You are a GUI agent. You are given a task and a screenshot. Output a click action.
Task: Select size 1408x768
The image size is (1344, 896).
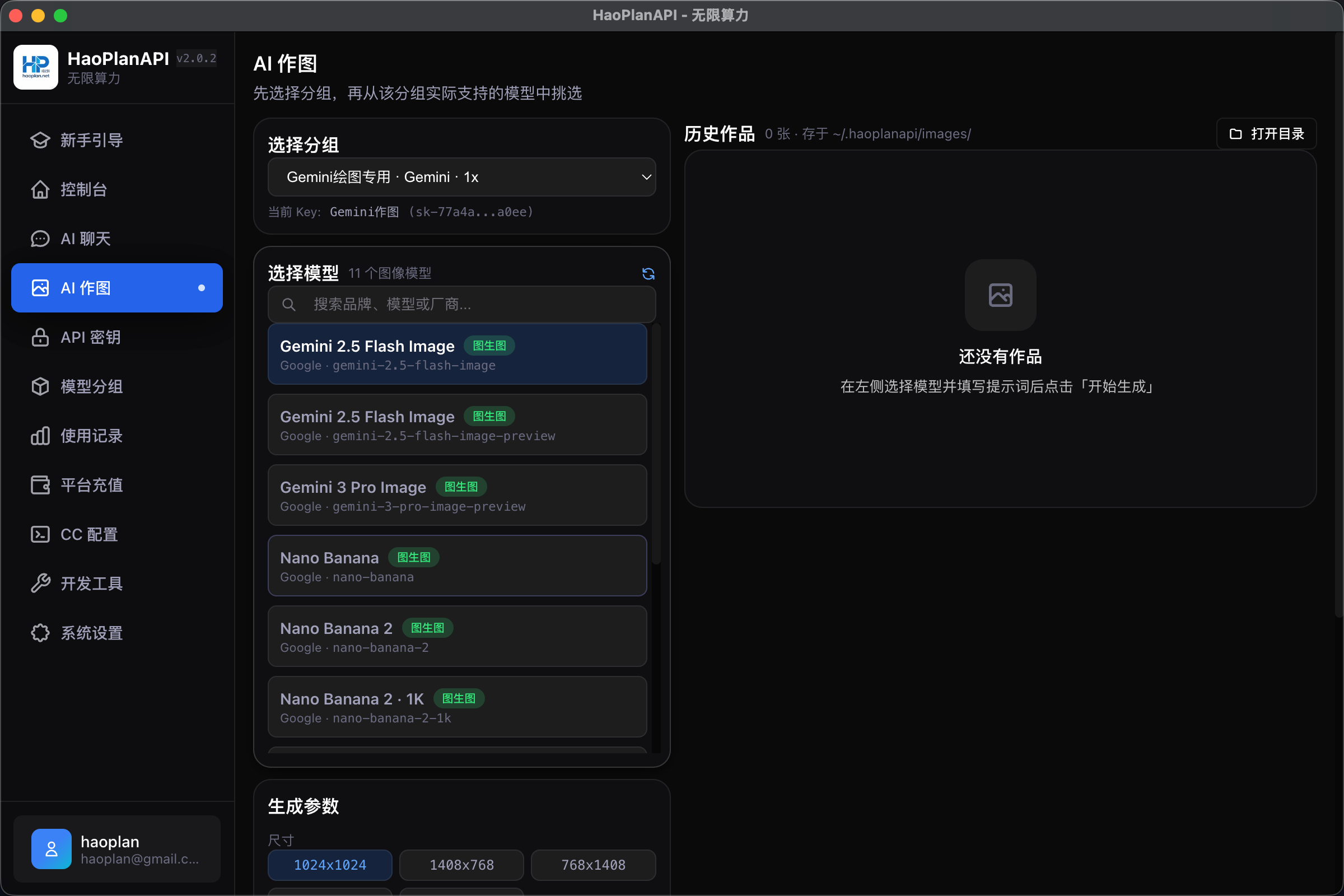(461, 865)
